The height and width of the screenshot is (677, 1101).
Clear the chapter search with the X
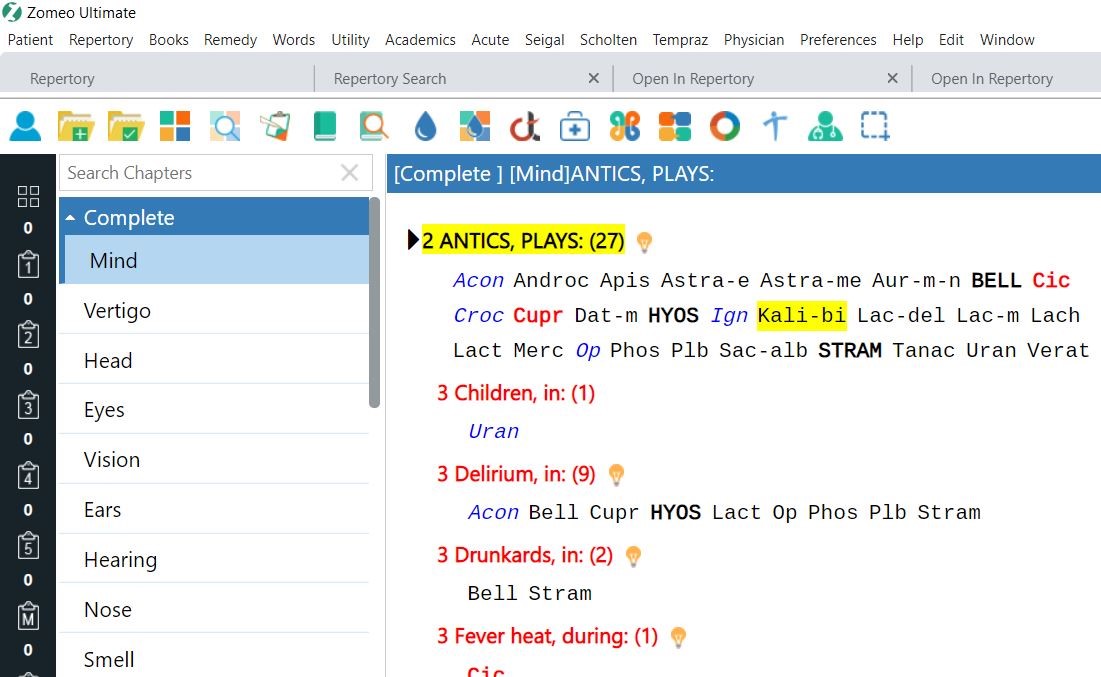click(x=350, y=172)
